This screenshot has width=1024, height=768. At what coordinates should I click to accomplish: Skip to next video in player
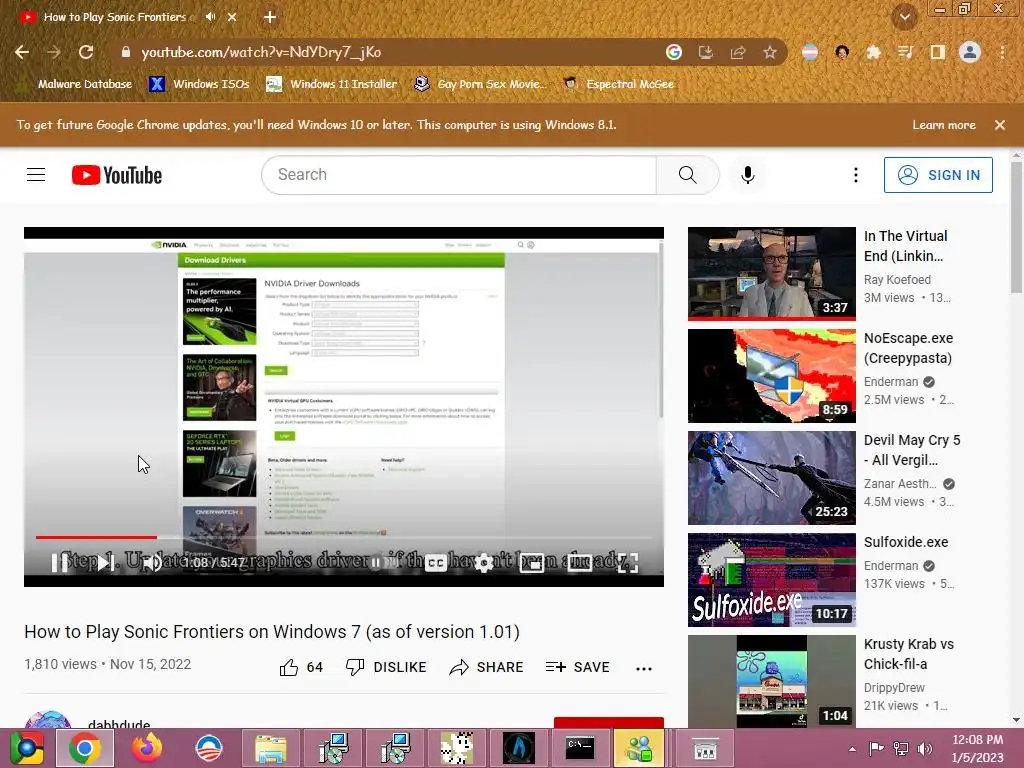106,562
